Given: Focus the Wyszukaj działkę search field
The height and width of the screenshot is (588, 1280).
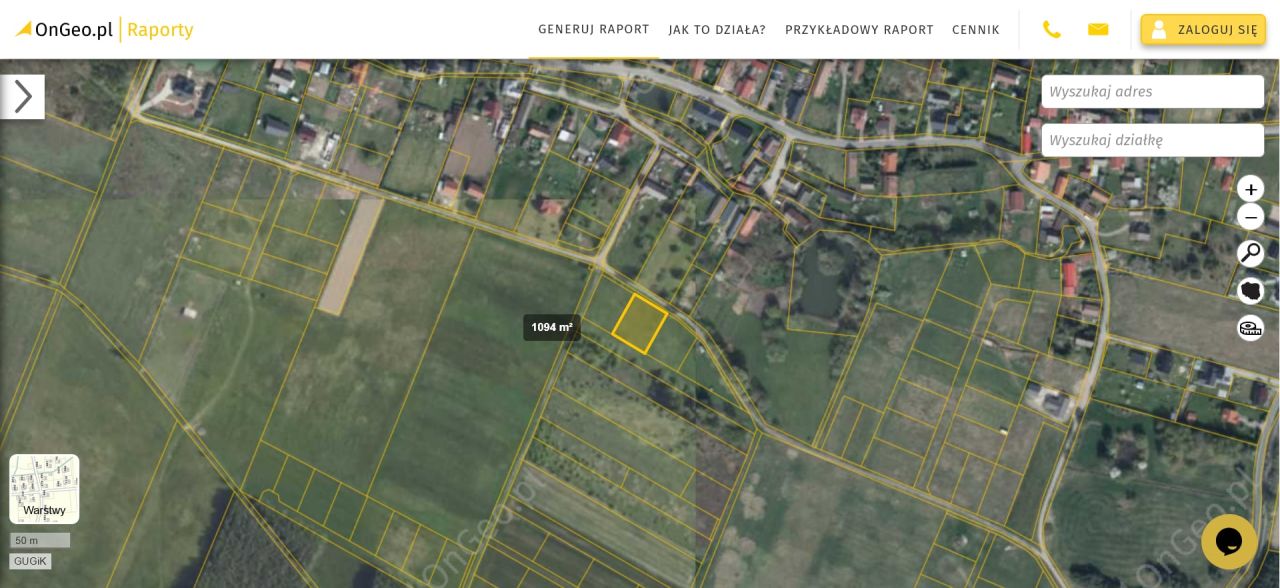Looking at the screenshot, I should [x=1153, y=141].
